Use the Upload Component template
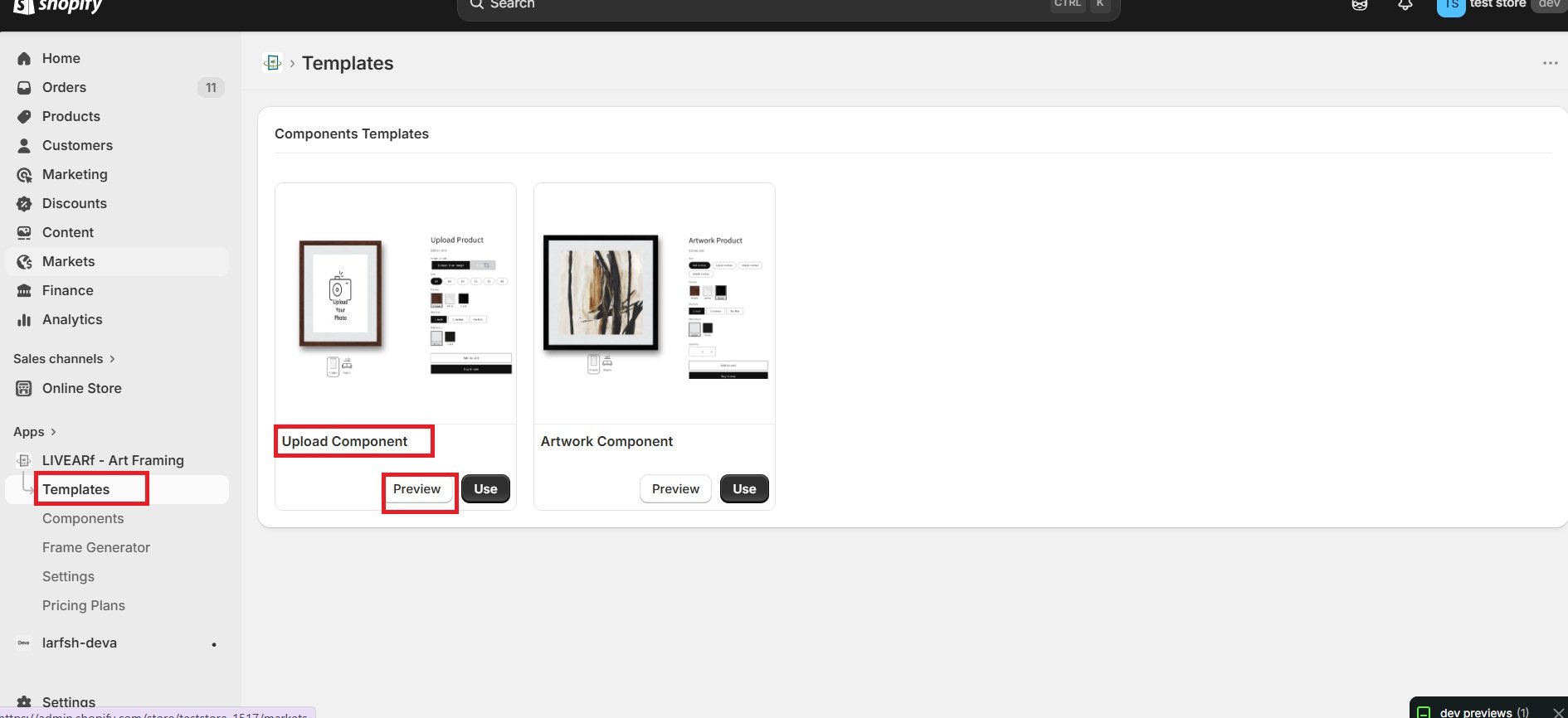Image resolution: width=1568 pixels, height=718 pixels. pos(485,489)
